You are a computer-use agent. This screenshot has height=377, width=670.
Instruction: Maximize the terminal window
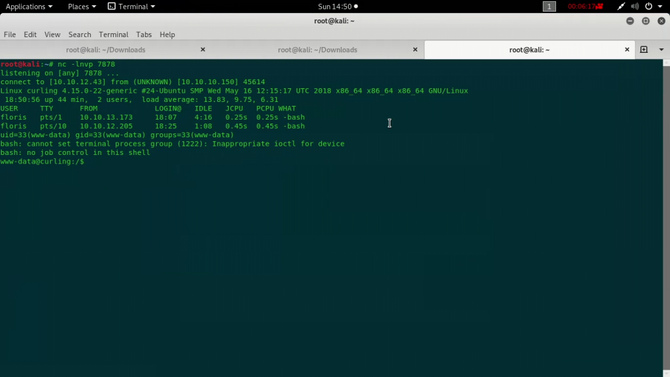click(x=646, y=21)
